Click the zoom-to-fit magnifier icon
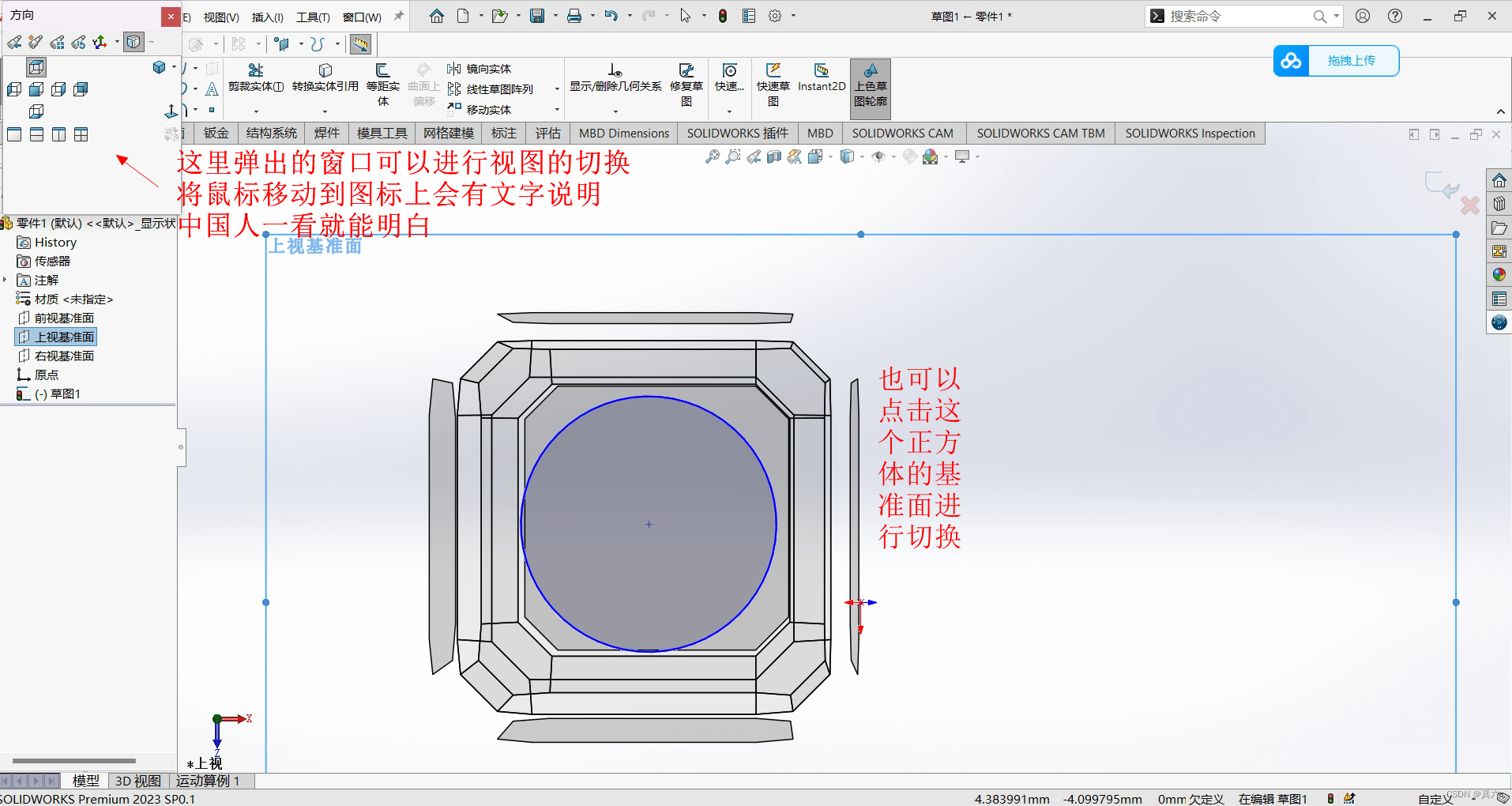 pos(713,156)
